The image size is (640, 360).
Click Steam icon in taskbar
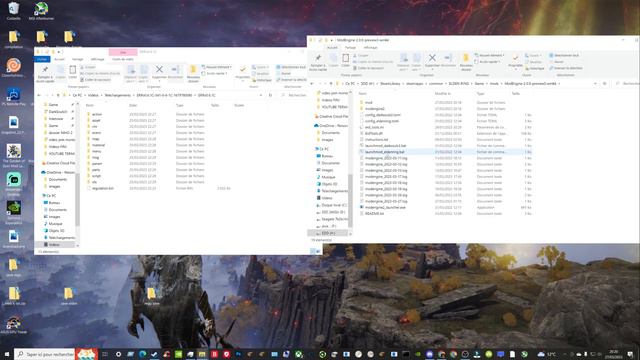(154, 354)
